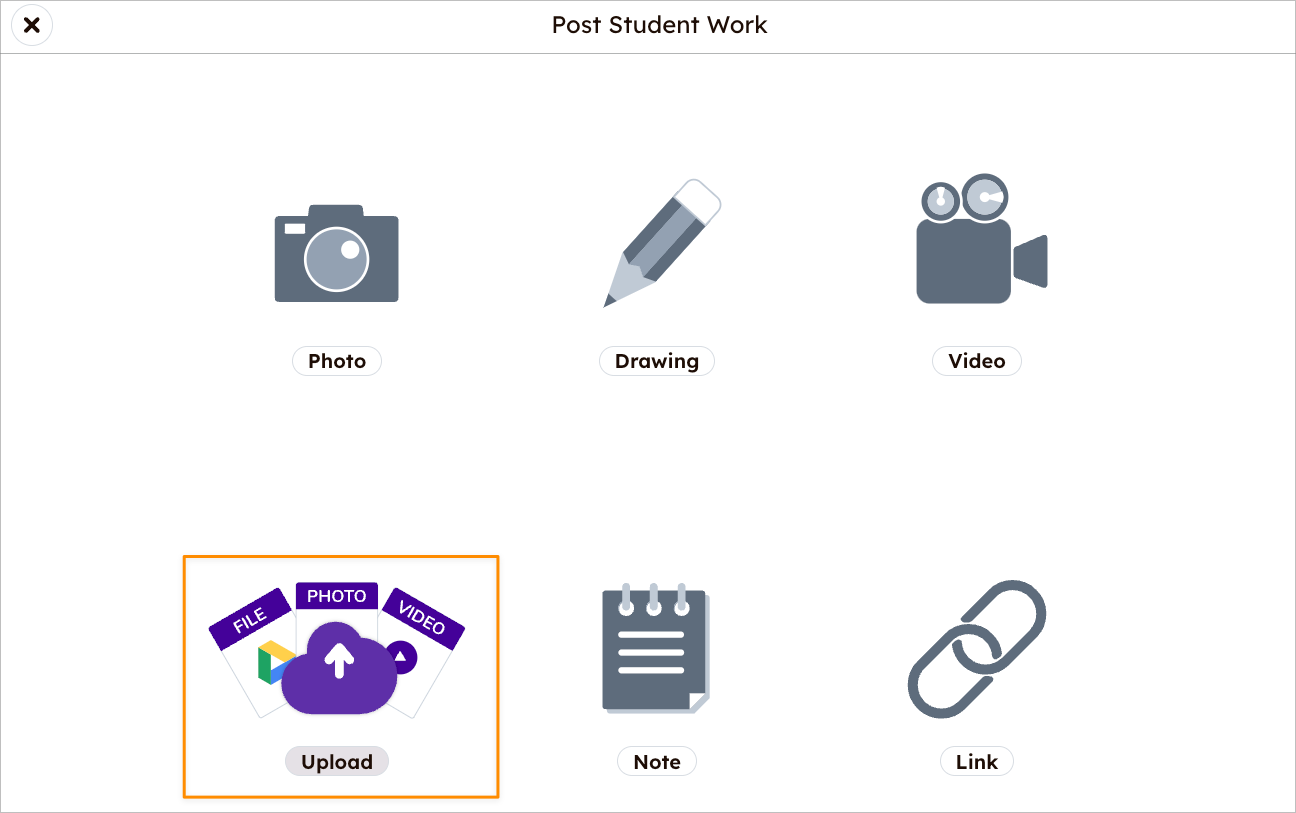Click the upward arrow on the Upload cloud
1296x813 pixels.
pos(340,662)
